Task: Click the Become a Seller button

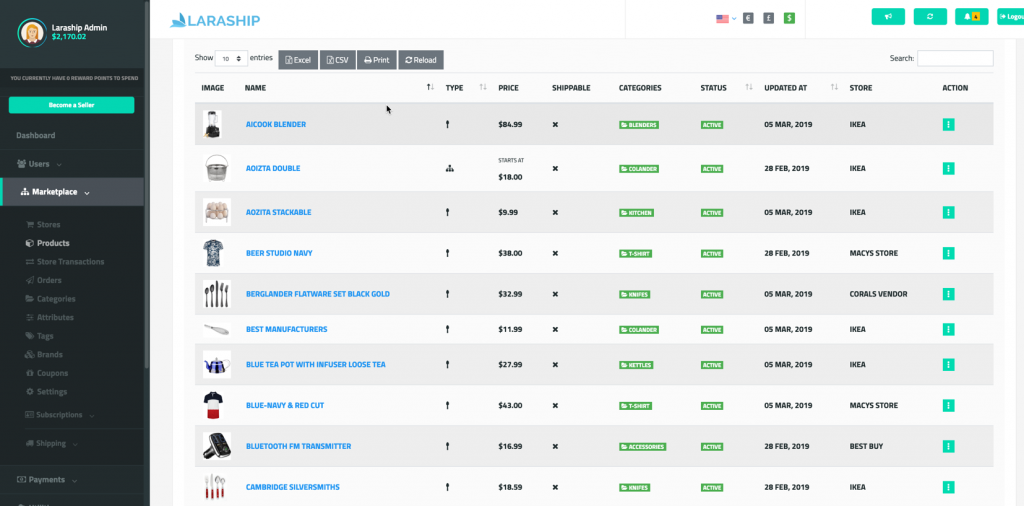Action: point(71,105)
